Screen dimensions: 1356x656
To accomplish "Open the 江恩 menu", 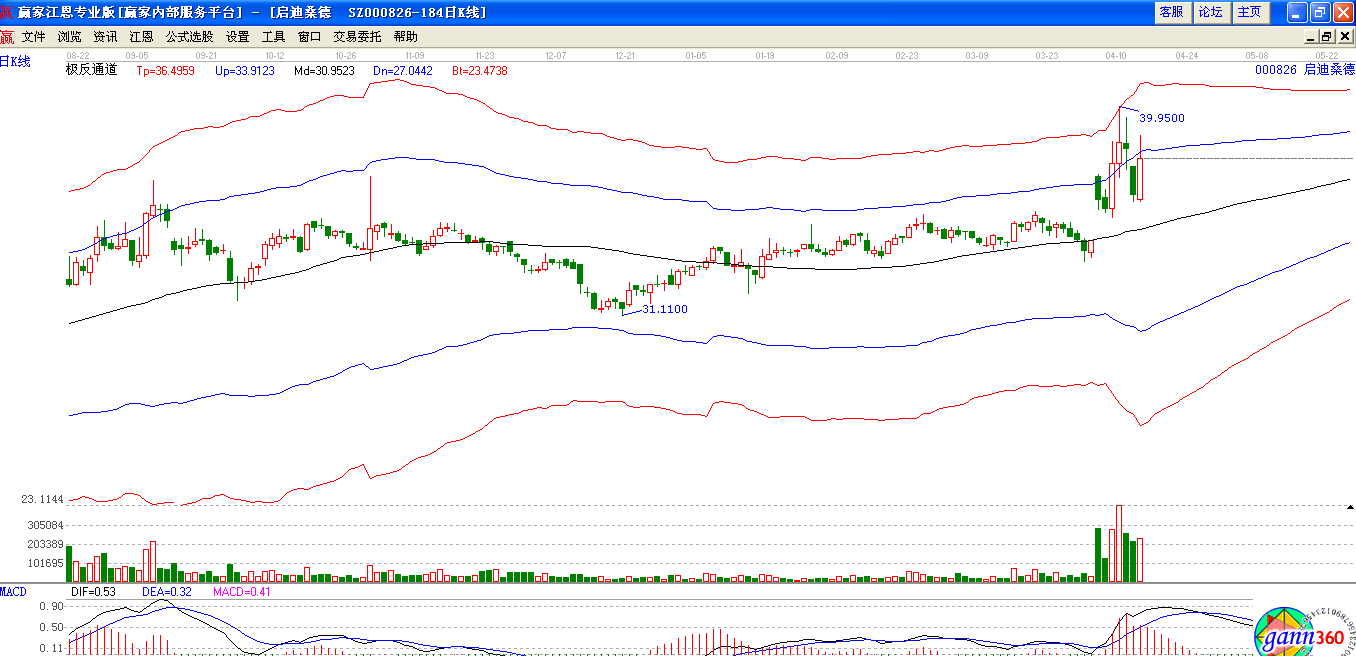I will pyautogui.click(x=141, y=37).
